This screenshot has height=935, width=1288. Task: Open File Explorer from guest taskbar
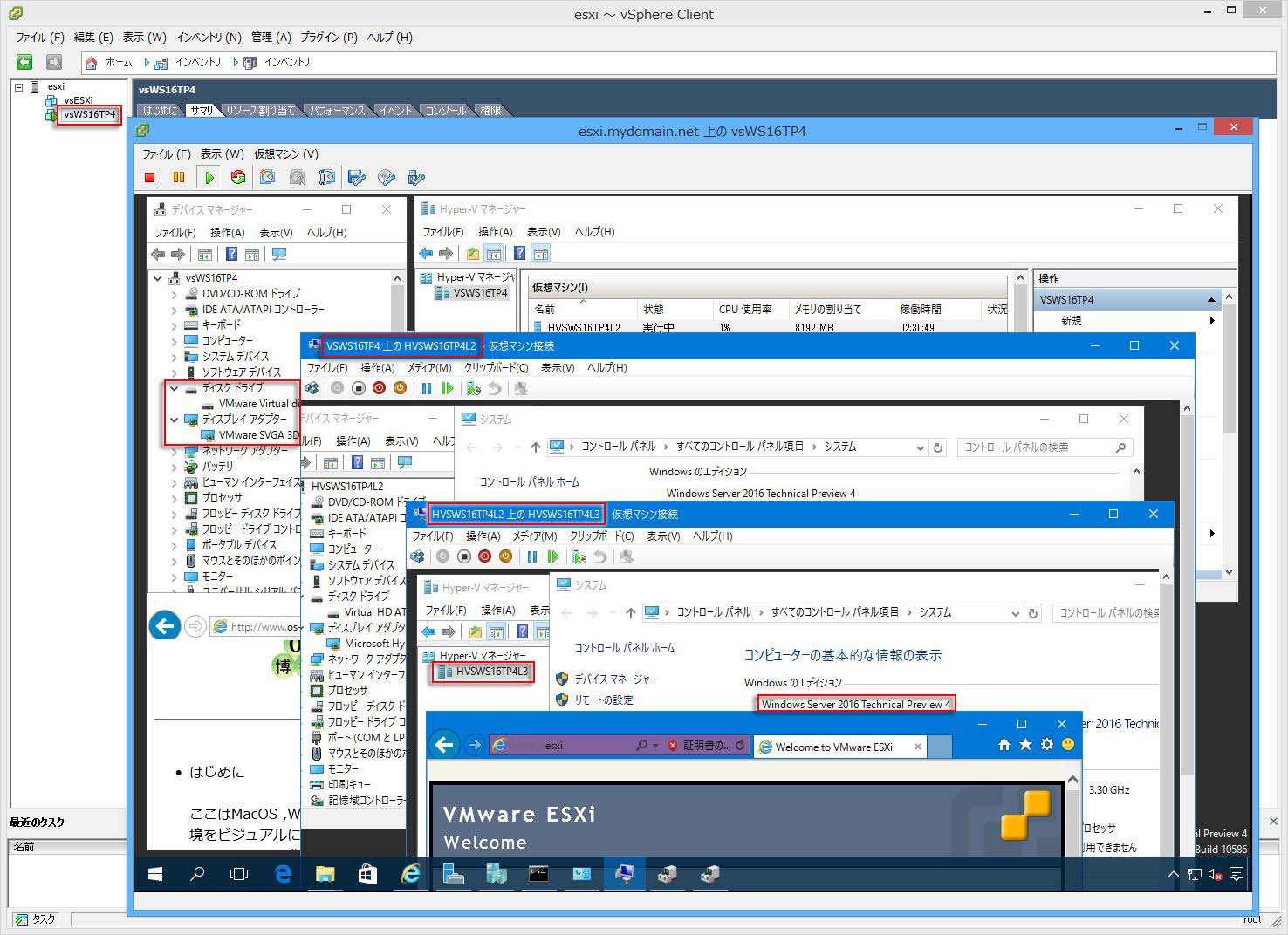325,873
